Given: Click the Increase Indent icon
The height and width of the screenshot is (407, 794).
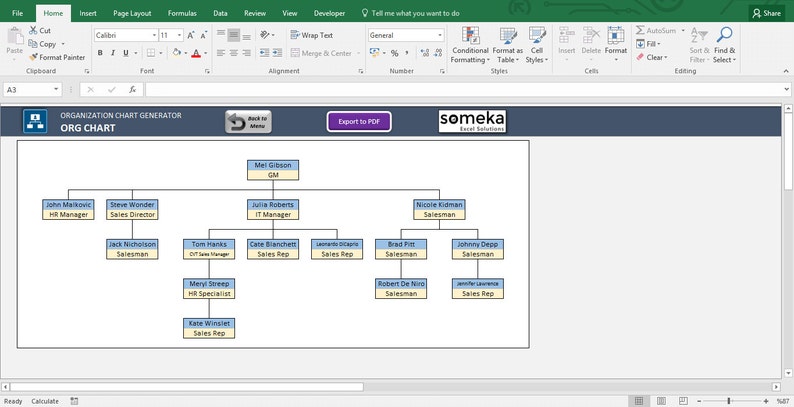Looking at the screenshot, I should point(277,53).
